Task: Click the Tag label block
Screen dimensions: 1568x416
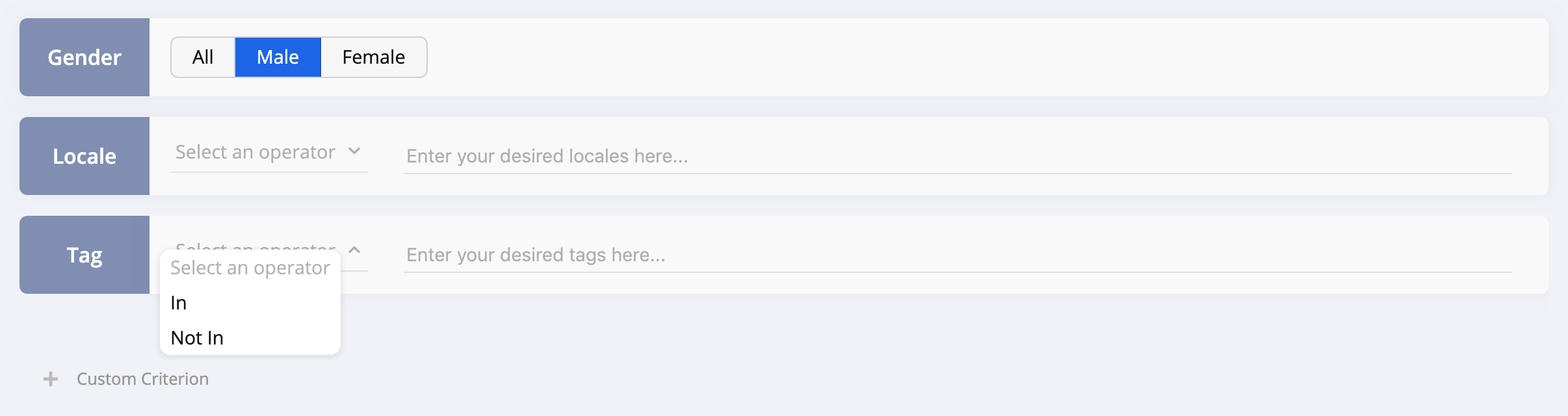Action: click(85, 255)
